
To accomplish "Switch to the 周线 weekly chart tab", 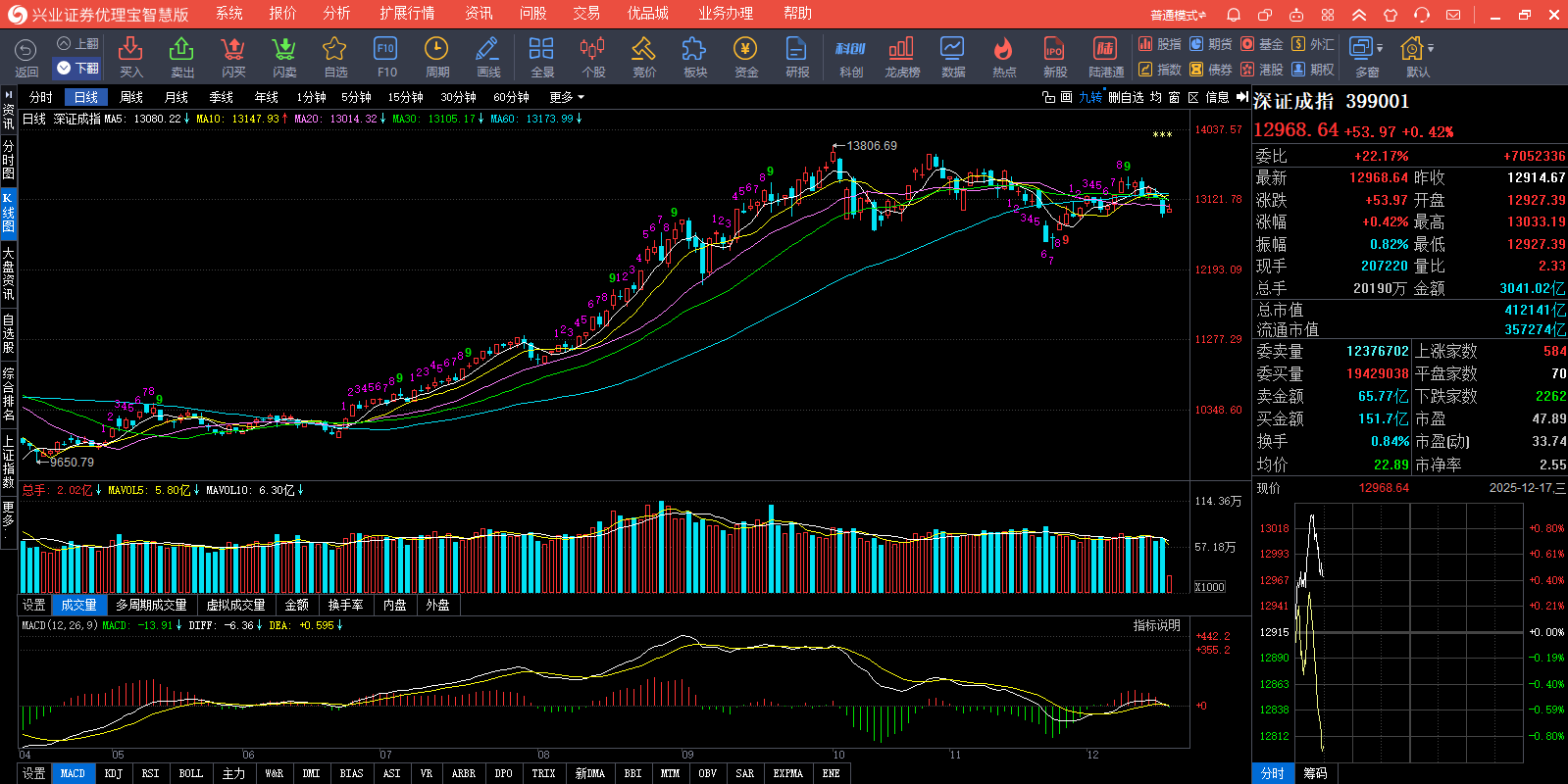I will pyautogui.click(x=131, y=97).
